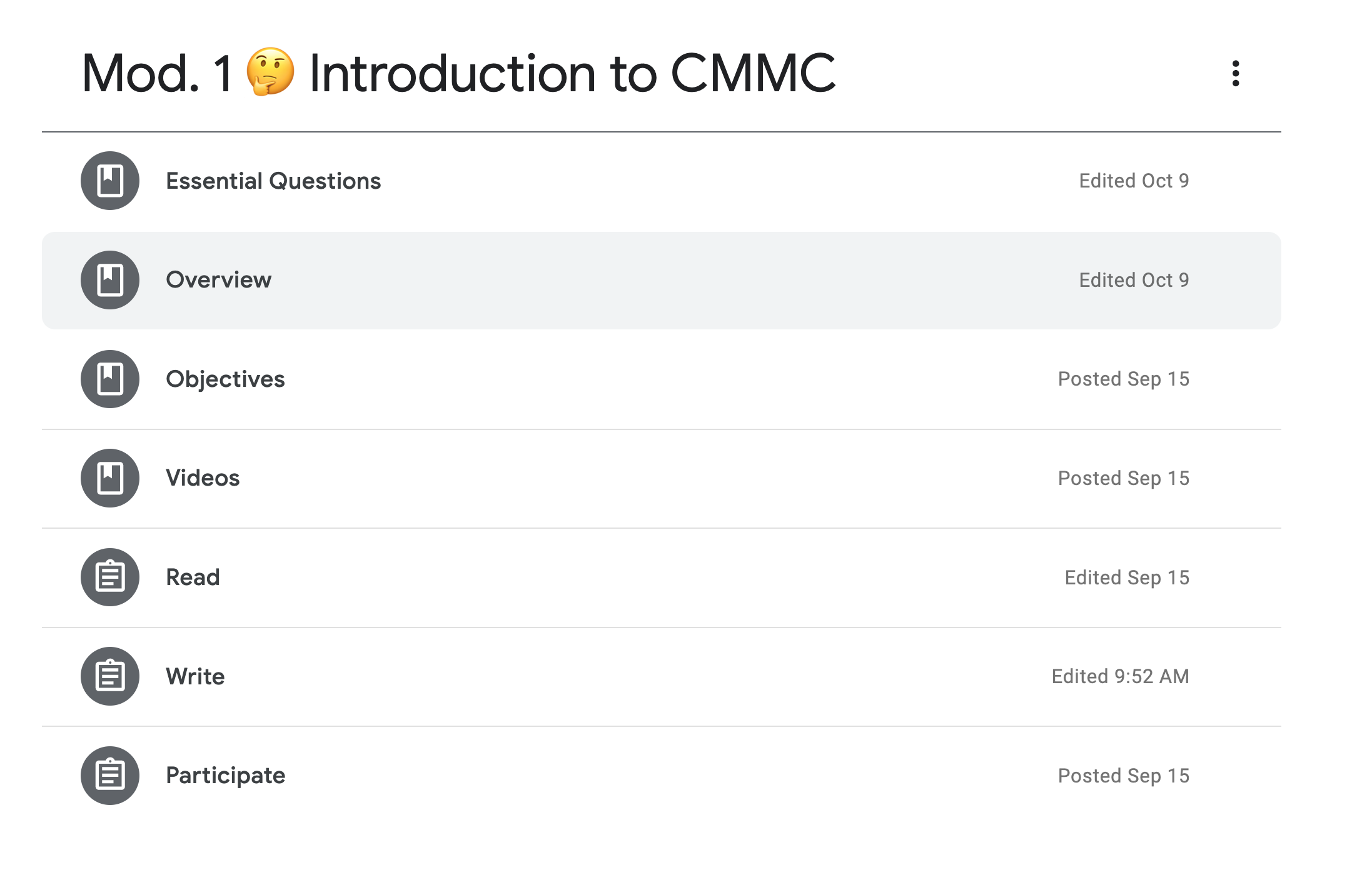Click the 'Edited 9:52 AM' timestamp
The width and height of the screenshot is (1372, 880).
pos(1120,676)
